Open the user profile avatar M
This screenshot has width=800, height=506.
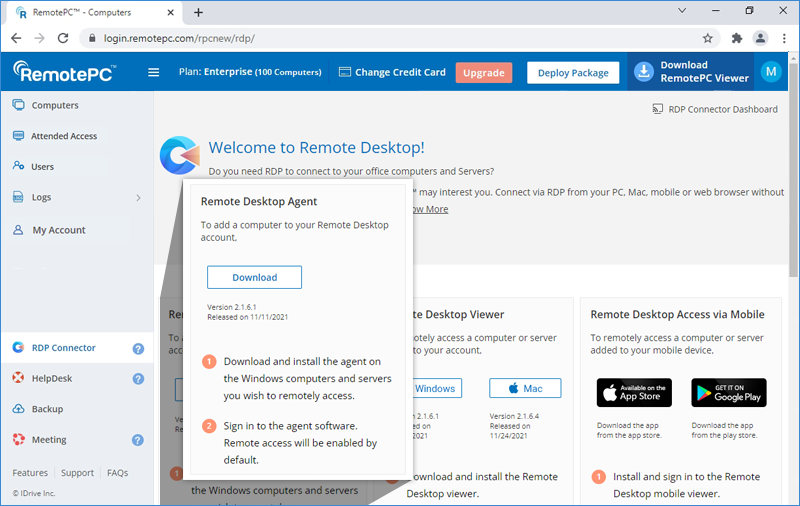pyautogui.click(x=771, y=72)
